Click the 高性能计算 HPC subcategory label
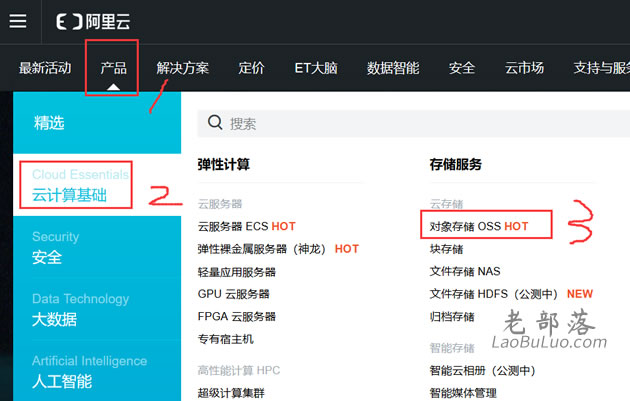Viewport: 630px width, 401px height. coord(239,370)
